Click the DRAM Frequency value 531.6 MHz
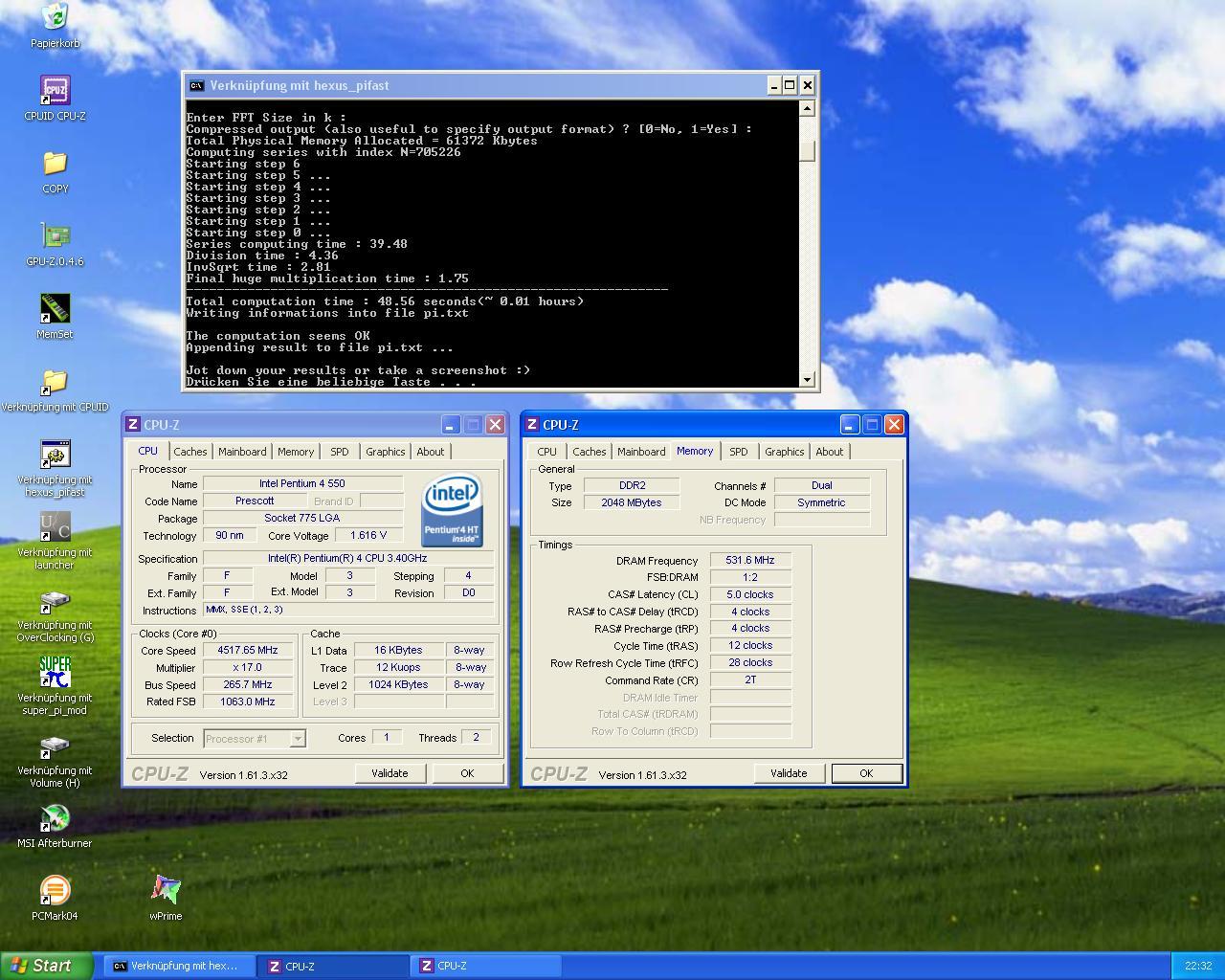This screenshot has height=980, width=1225. tap(750, 560)
